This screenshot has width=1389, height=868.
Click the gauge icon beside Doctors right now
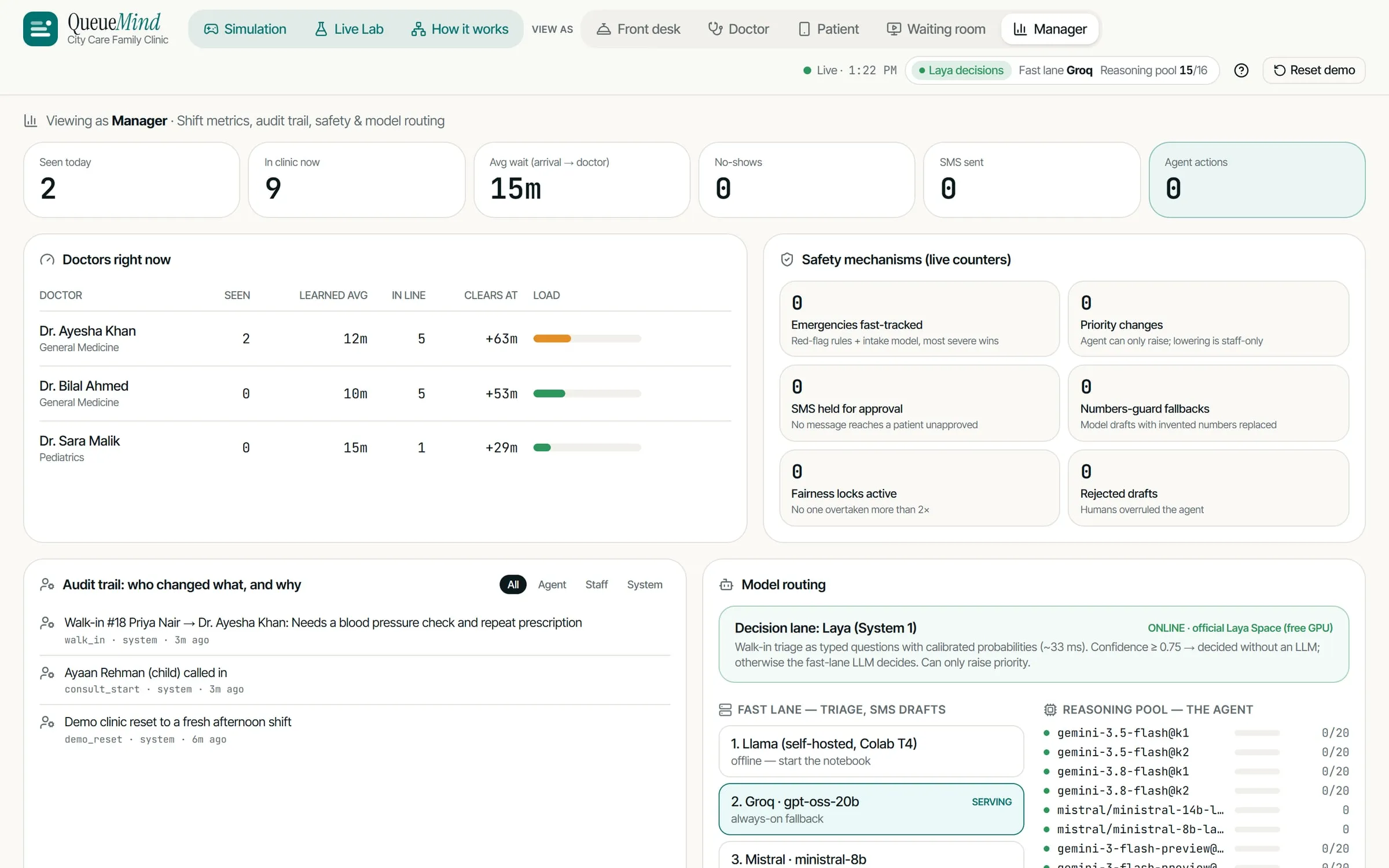[47, 260]
